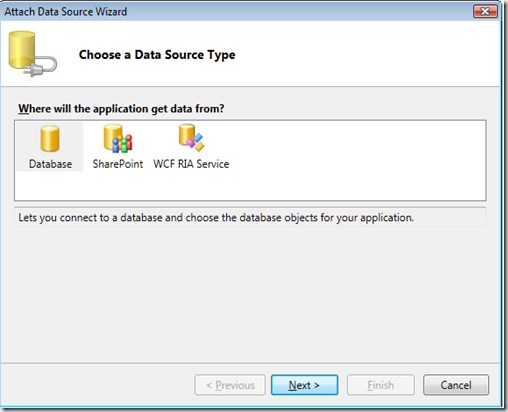
Task: Click the "Choose a Data Source Type" heading
Action: pos(157,55)
